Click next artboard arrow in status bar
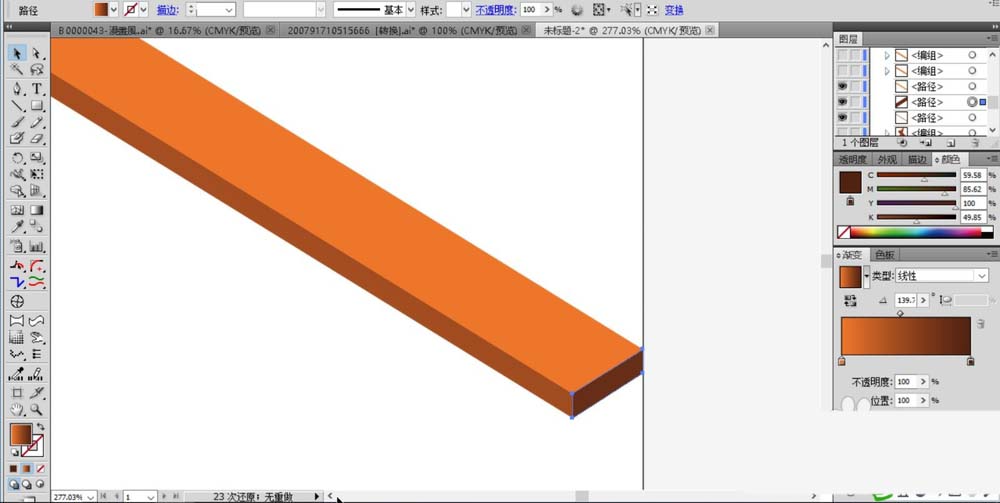The image size is (1000, 503). (x=165, y=496)
